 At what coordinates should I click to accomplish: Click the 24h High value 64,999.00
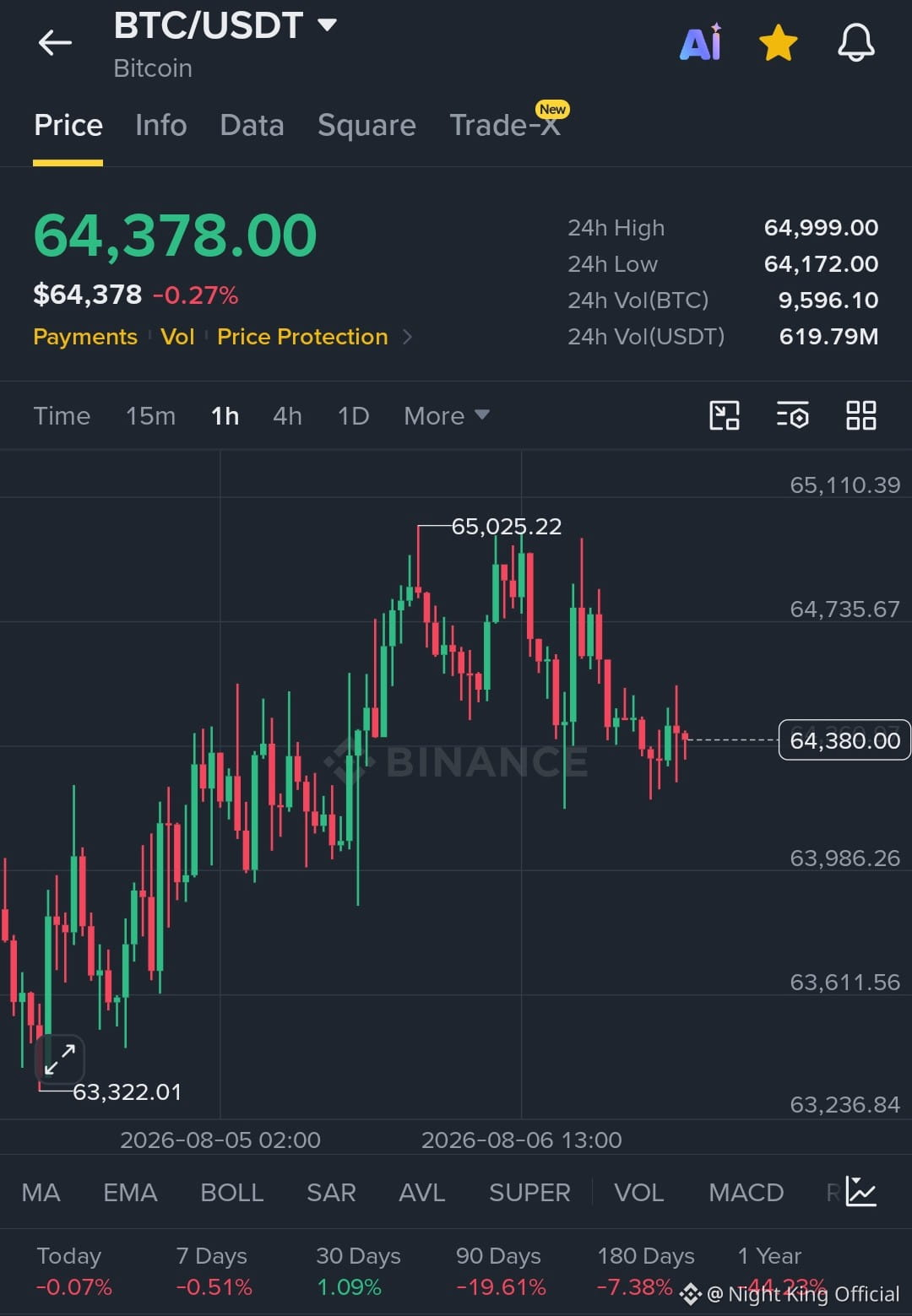click(821, 228)
